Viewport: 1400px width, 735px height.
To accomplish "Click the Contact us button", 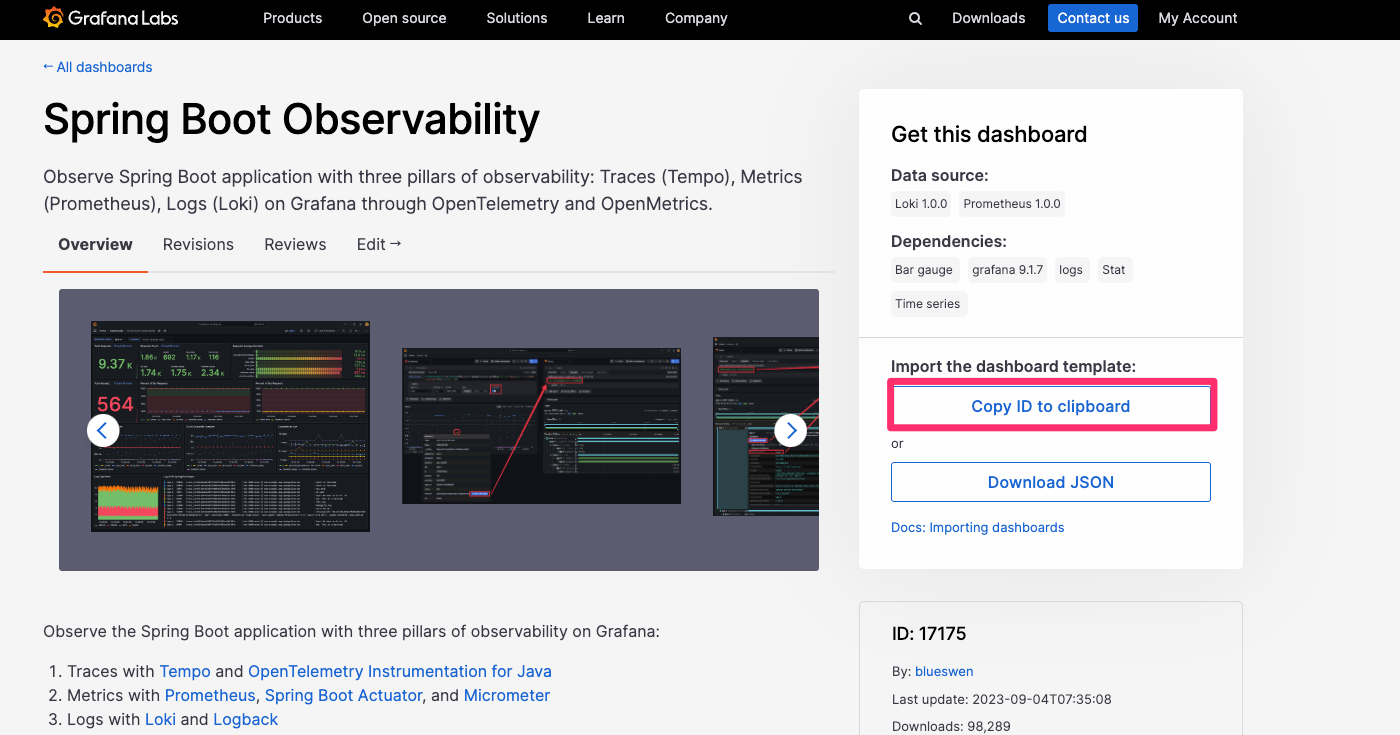I will pos(1093,18).
